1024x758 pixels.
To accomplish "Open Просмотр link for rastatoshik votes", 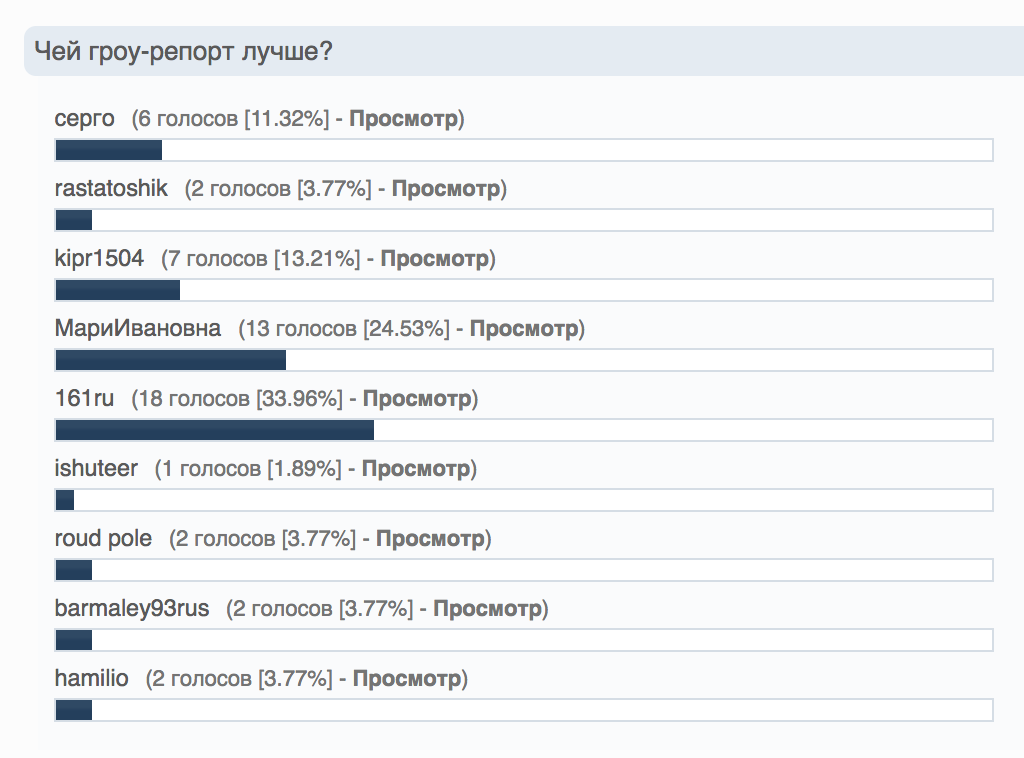I will (x=446, y=189).
